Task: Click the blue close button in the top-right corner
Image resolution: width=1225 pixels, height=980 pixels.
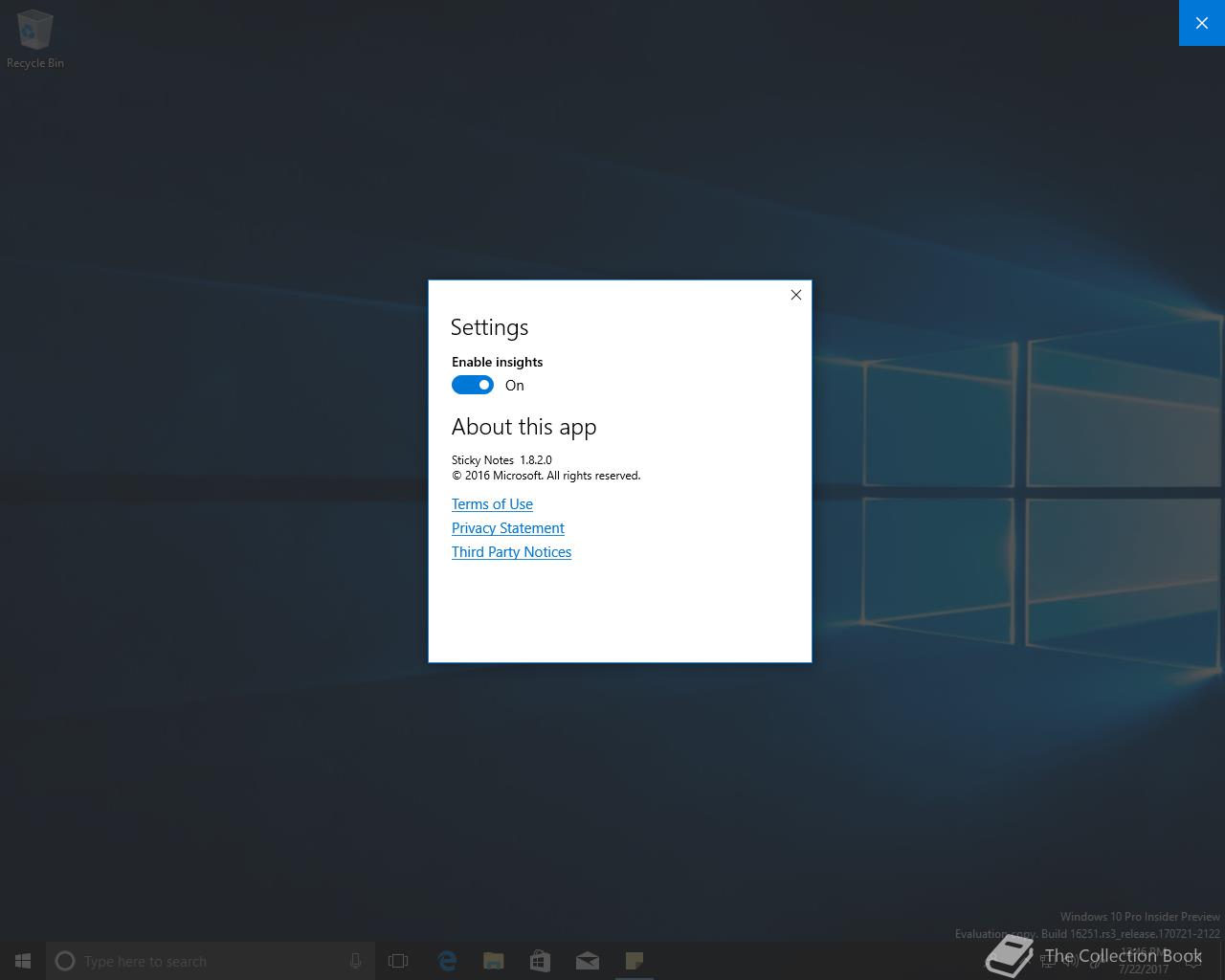Action: click(1202, 23)
